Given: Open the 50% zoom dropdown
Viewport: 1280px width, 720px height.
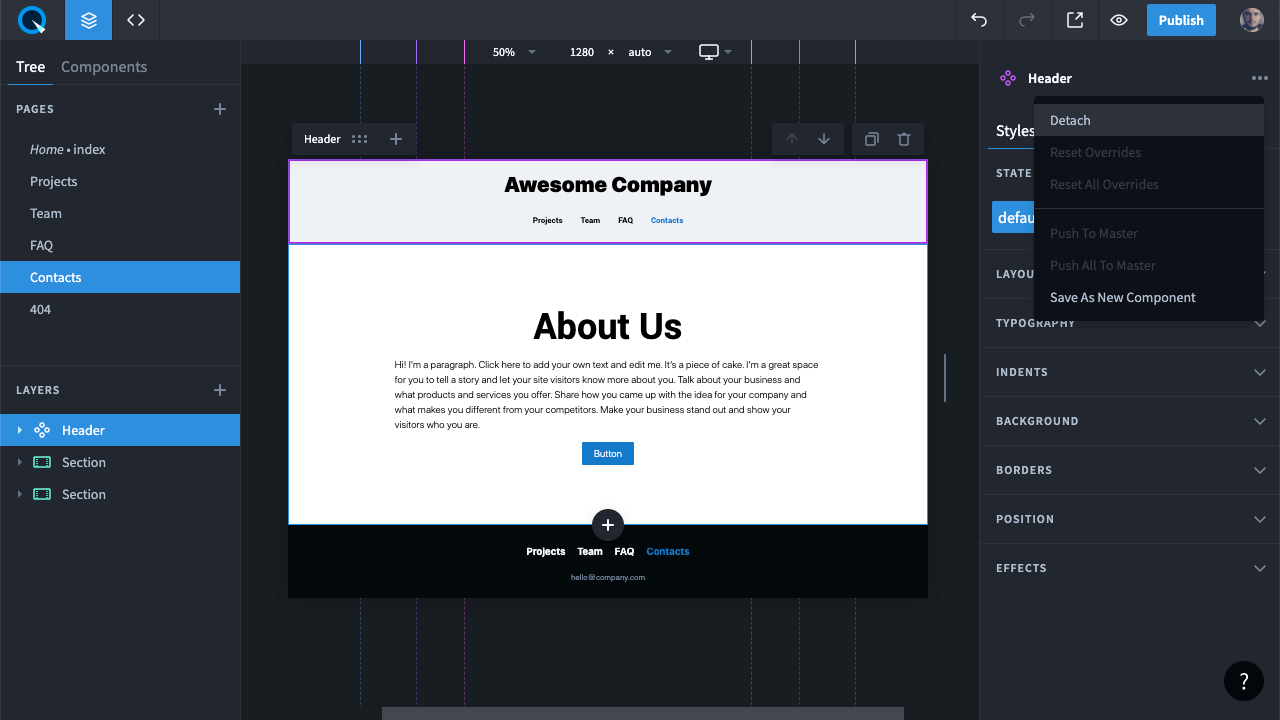Looking at the screenshot, I should click(514, 52).
